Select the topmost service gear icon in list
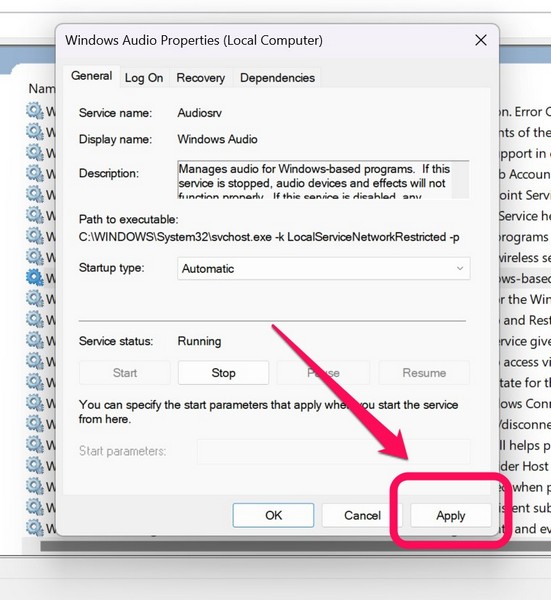Viewport: 551px width, 600px height. click(35, 111)
